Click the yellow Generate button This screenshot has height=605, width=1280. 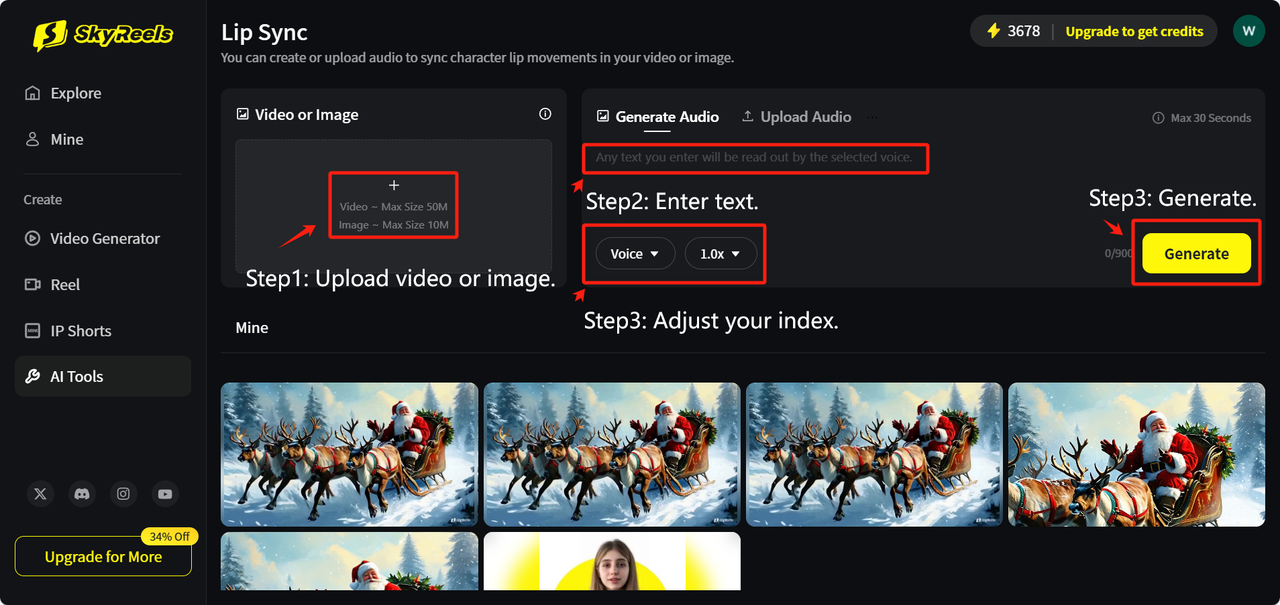[x=1196, y=253]
